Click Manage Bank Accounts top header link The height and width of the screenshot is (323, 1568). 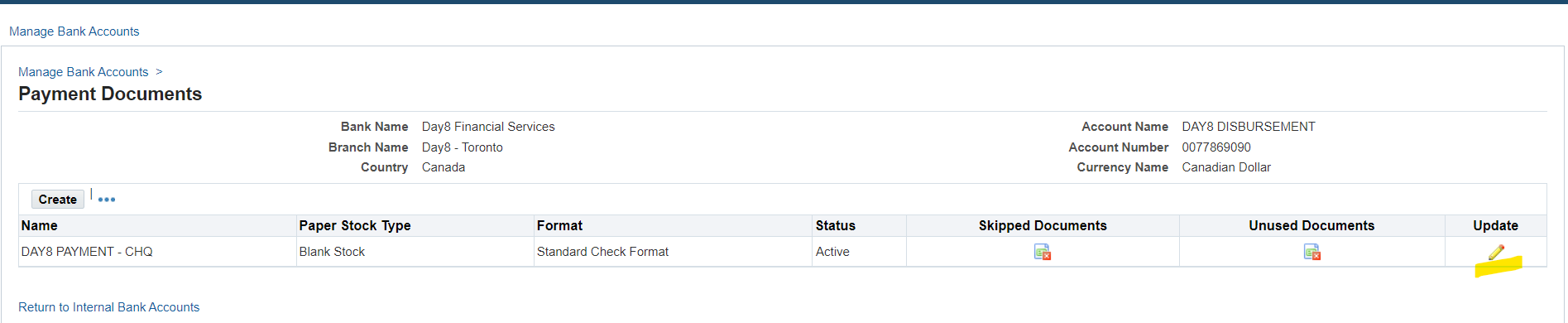click(74, 31)
